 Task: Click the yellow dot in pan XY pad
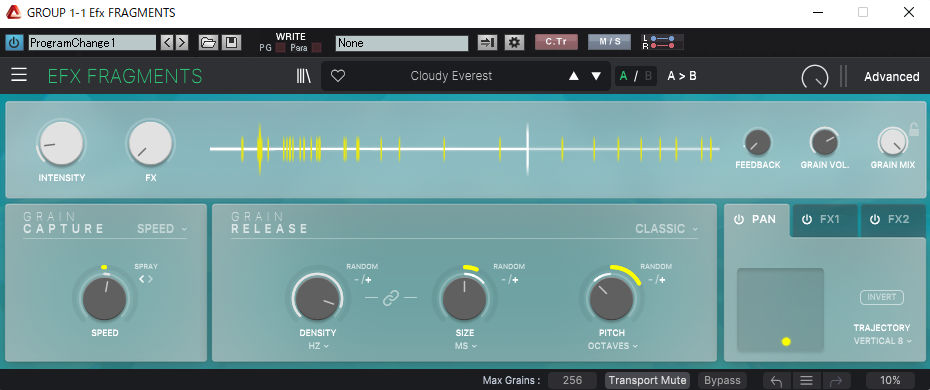(x=786, y=341)
